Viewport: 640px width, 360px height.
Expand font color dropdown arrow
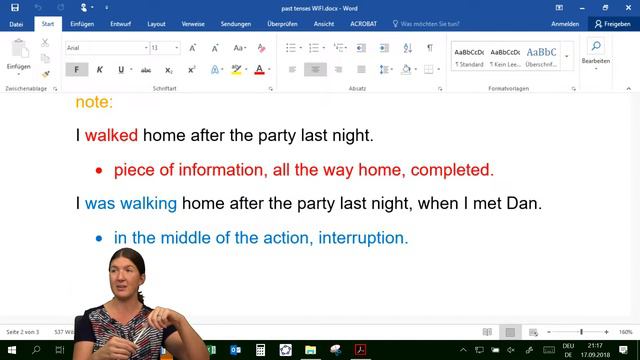click(x=269, y=70)
